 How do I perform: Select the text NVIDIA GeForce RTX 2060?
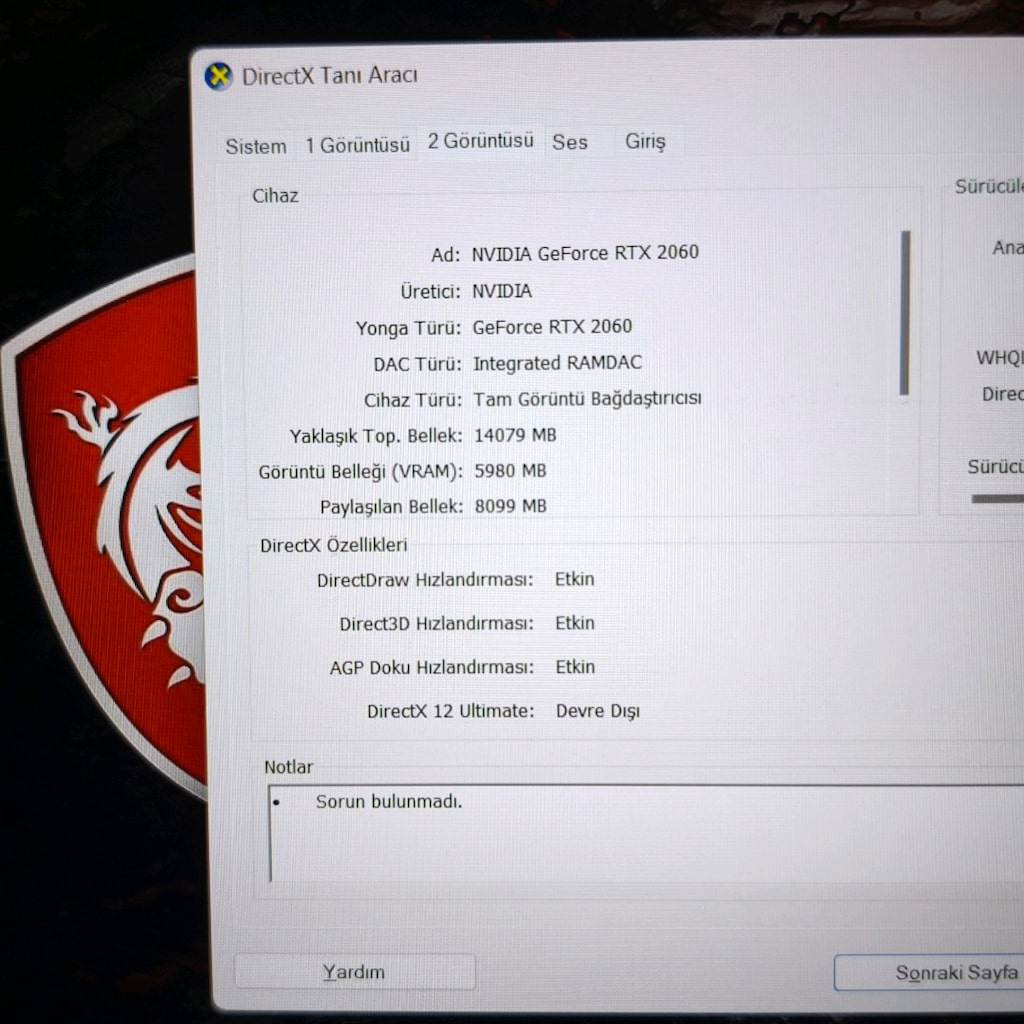(585, 253)
